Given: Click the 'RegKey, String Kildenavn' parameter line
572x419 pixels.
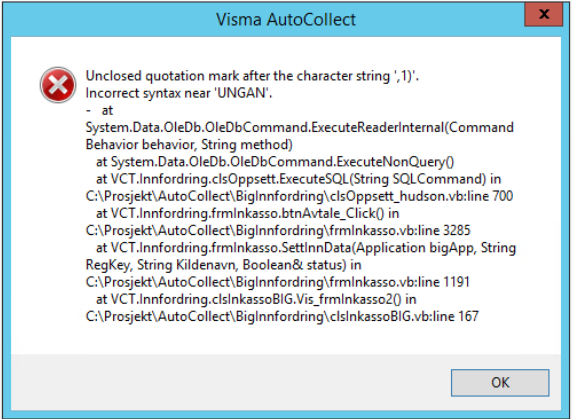Looking at the screenshot, I should 223,265.
